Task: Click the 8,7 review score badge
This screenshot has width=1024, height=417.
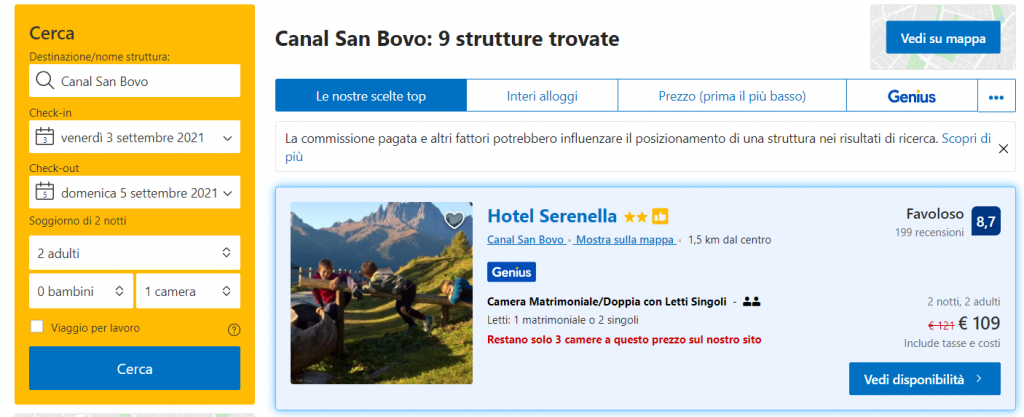Action: (x=986, y=221)
